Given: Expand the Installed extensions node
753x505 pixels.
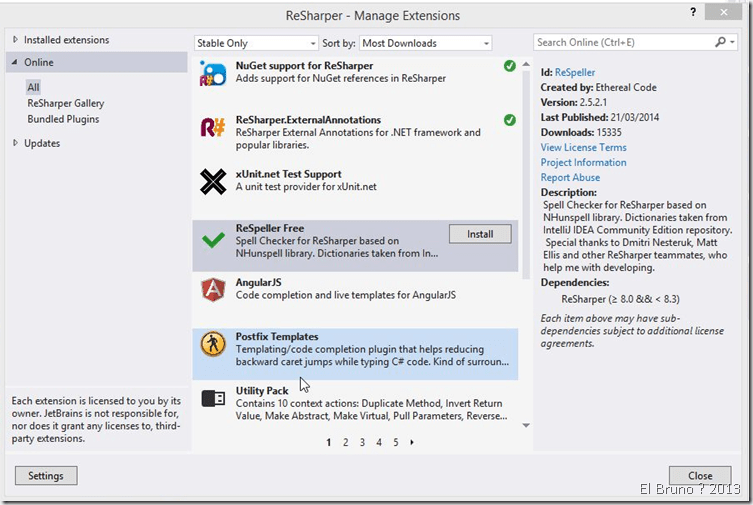Looking at the screenshot, I should [x=15, y=40].
